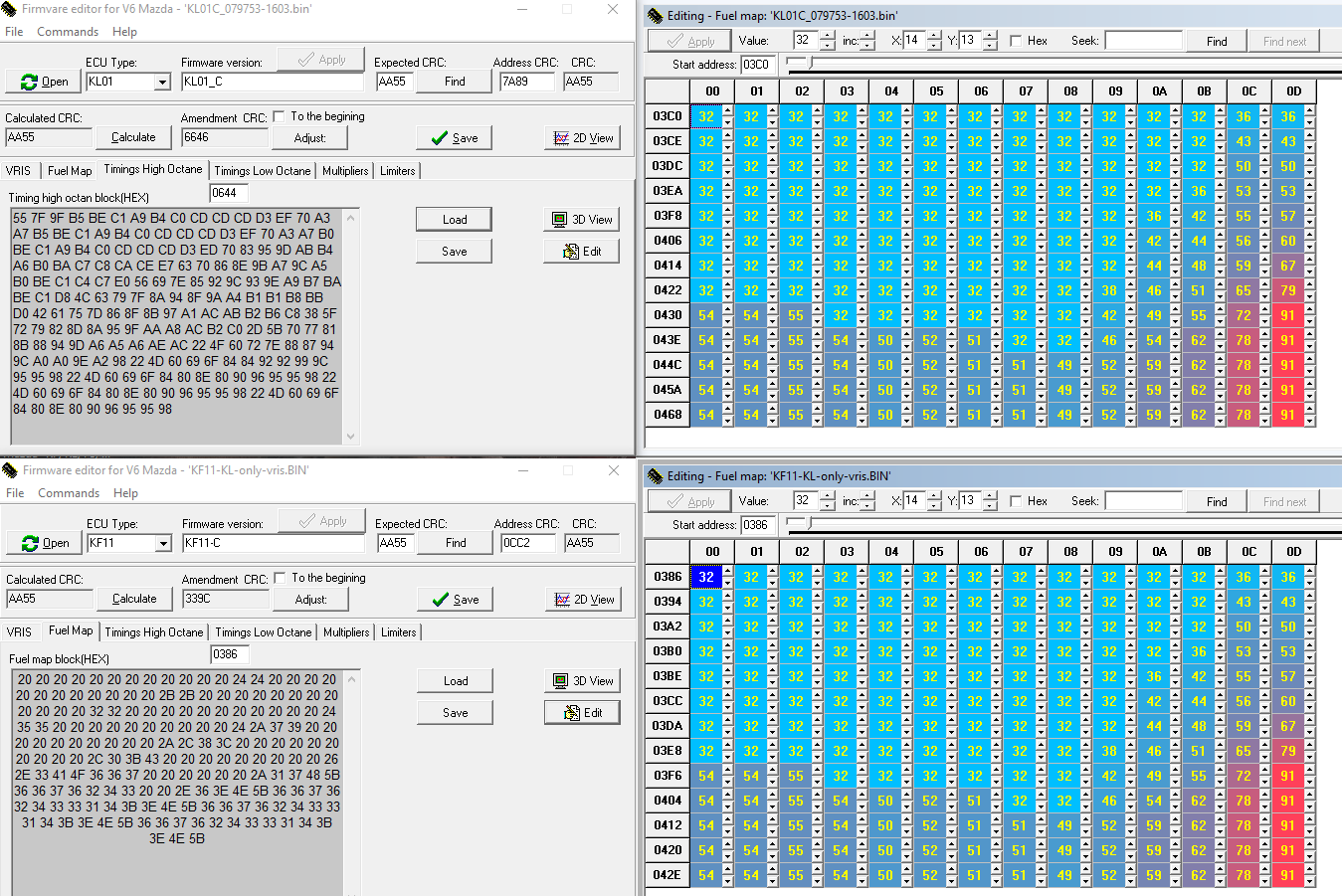Toggle 'To the begining' checkbox in KL01 window
This screenshot has width=1342, height=896.
tap(280, 116)
